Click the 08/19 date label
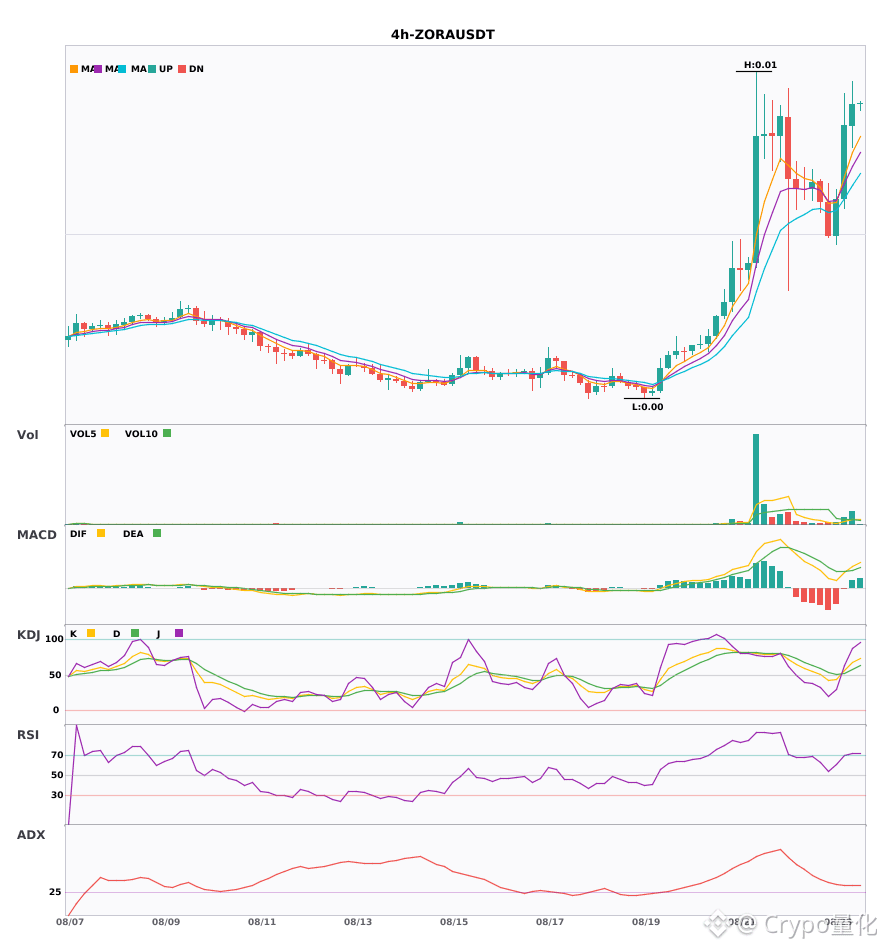Viewport: 885px width, 950px height. click(646, 922)
